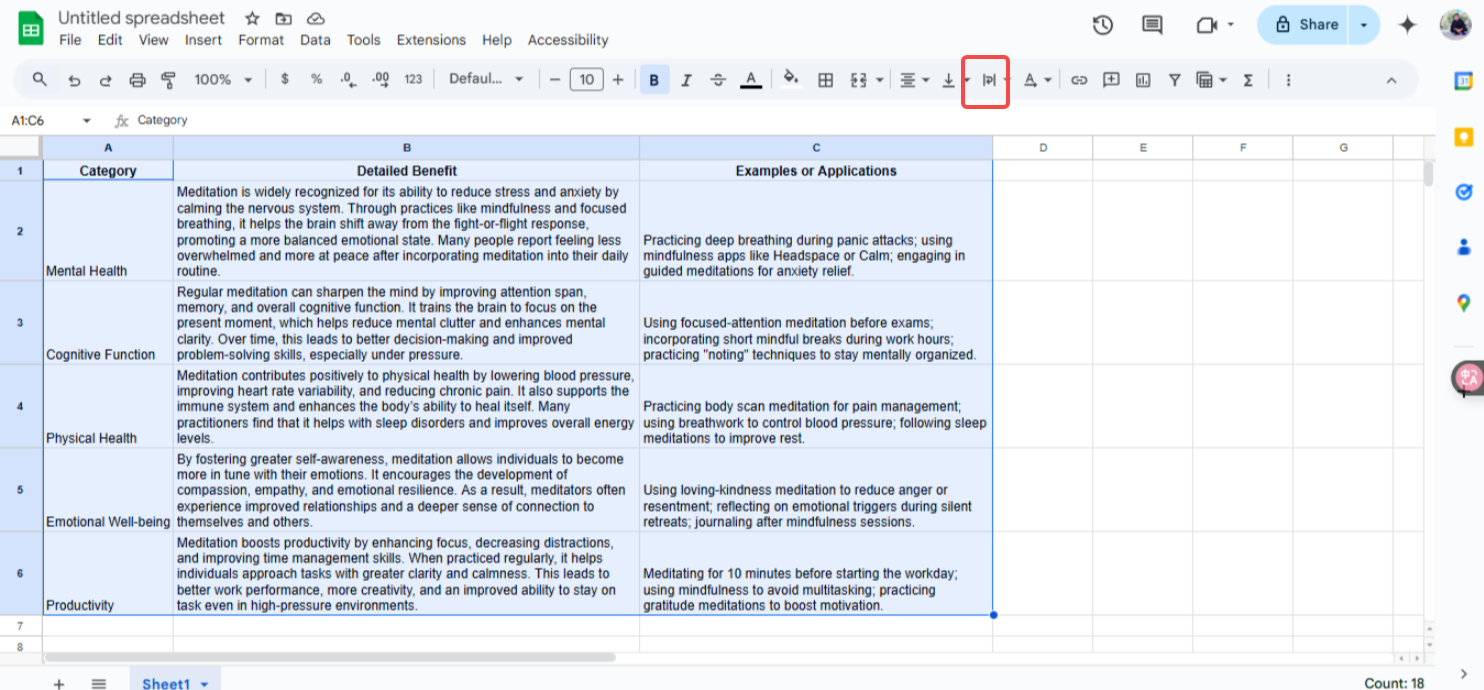This screenshot has width=1484, height=690.
Task: Activate the paint format roller
Action: (169, 80)
